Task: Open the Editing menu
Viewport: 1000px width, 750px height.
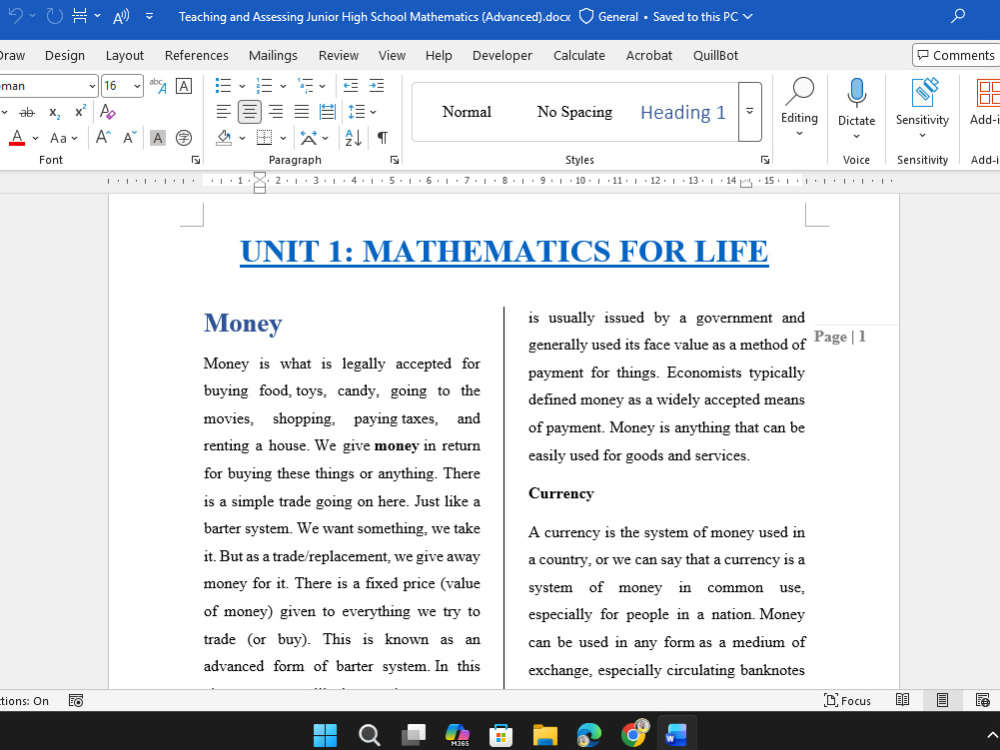Action: [x=799, y=108]
